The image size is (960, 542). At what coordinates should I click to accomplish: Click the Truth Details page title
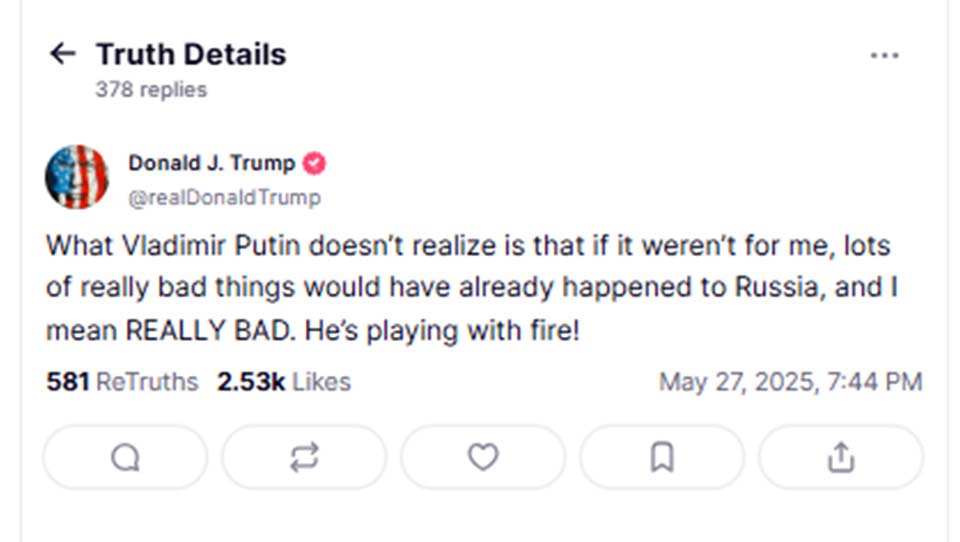pos(191,54)
